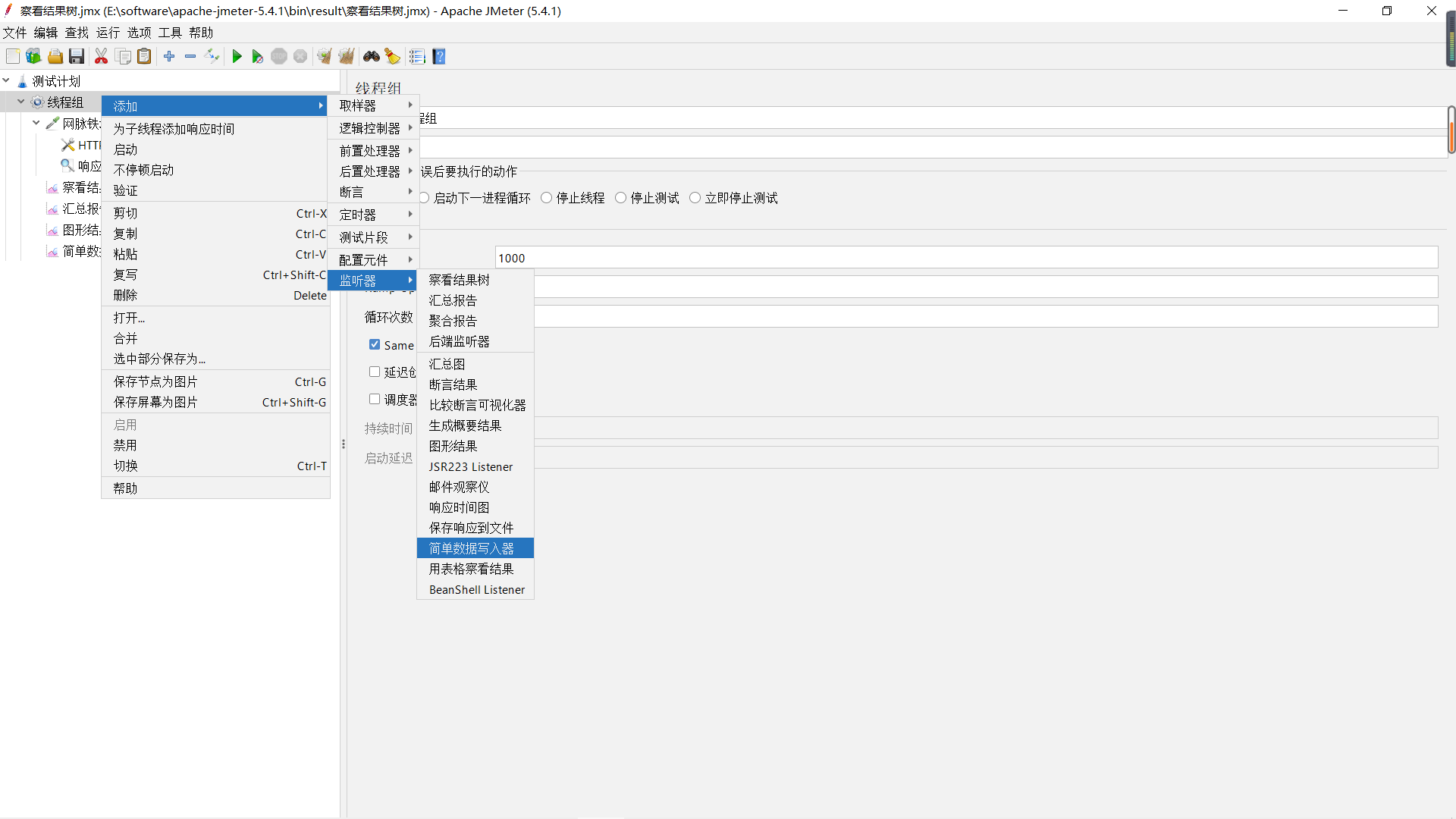1456x819 pixels.
Task: Start the test with green play icon
Action: coord(237,56)
